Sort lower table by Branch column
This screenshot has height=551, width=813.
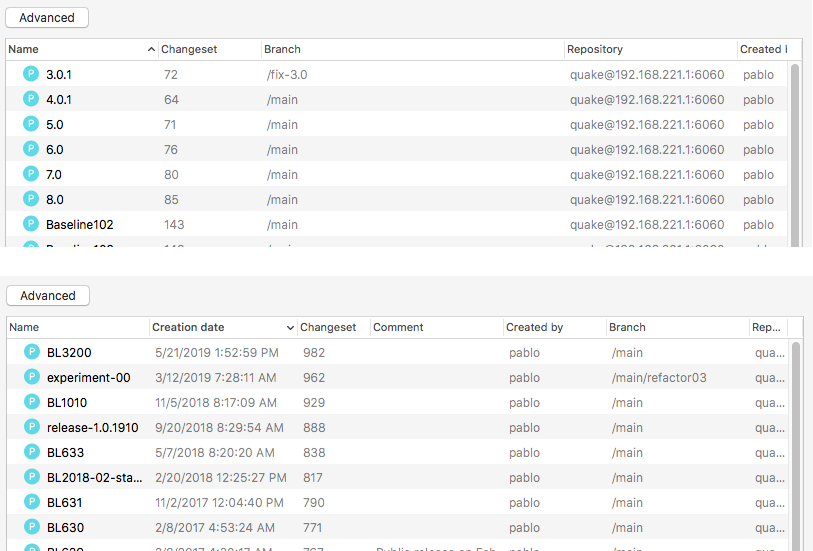click(678, 327)
